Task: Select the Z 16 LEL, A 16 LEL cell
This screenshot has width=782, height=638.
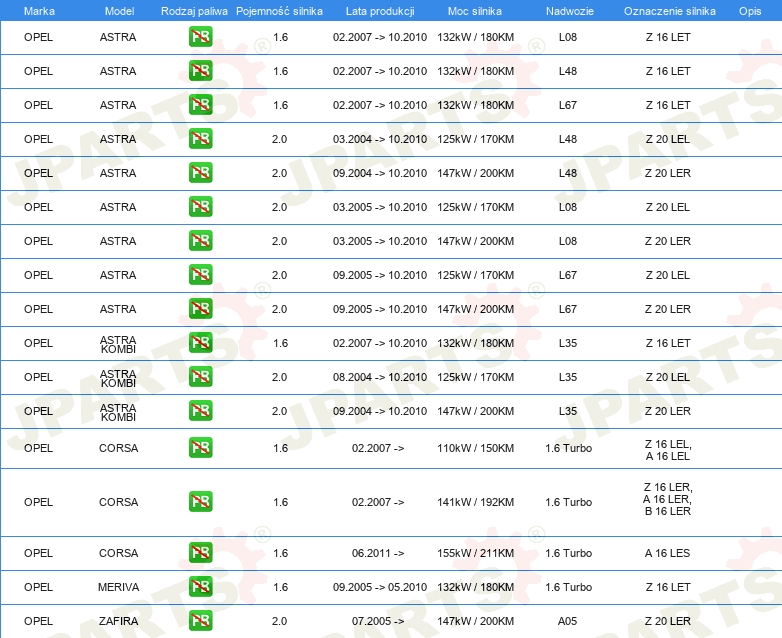Action: (x=668, y=450)
